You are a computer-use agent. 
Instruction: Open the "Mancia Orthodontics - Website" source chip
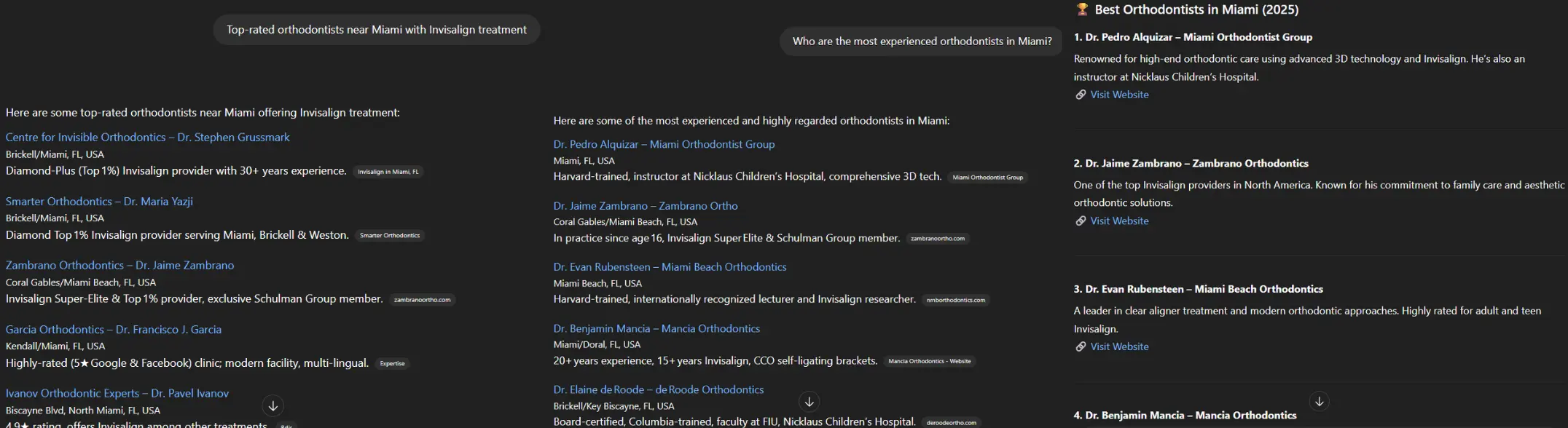929,361
